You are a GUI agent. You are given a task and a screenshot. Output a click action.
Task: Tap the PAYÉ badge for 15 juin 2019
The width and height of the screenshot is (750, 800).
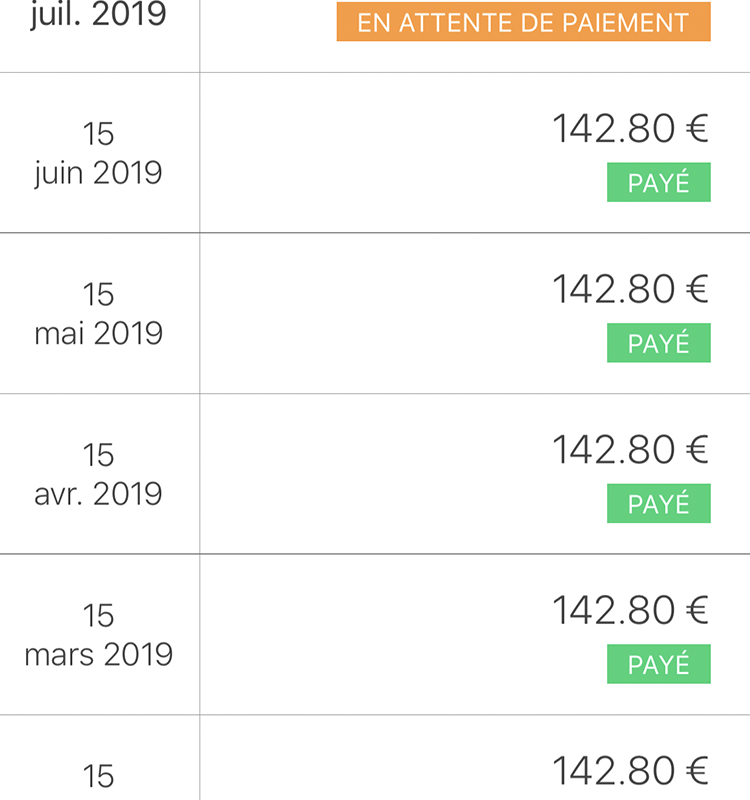click(659, 182)
